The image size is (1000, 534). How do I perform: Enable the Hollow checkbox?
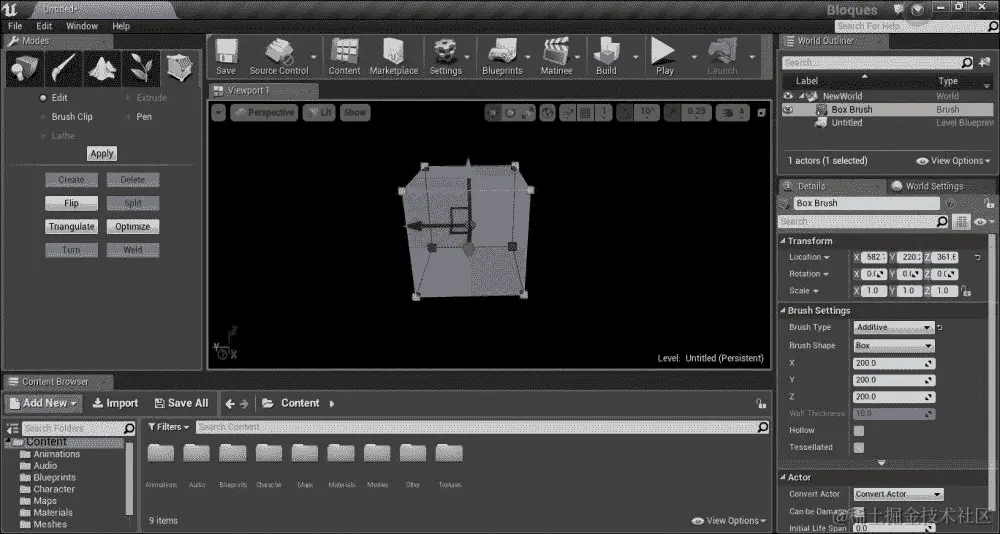[859, 431]
